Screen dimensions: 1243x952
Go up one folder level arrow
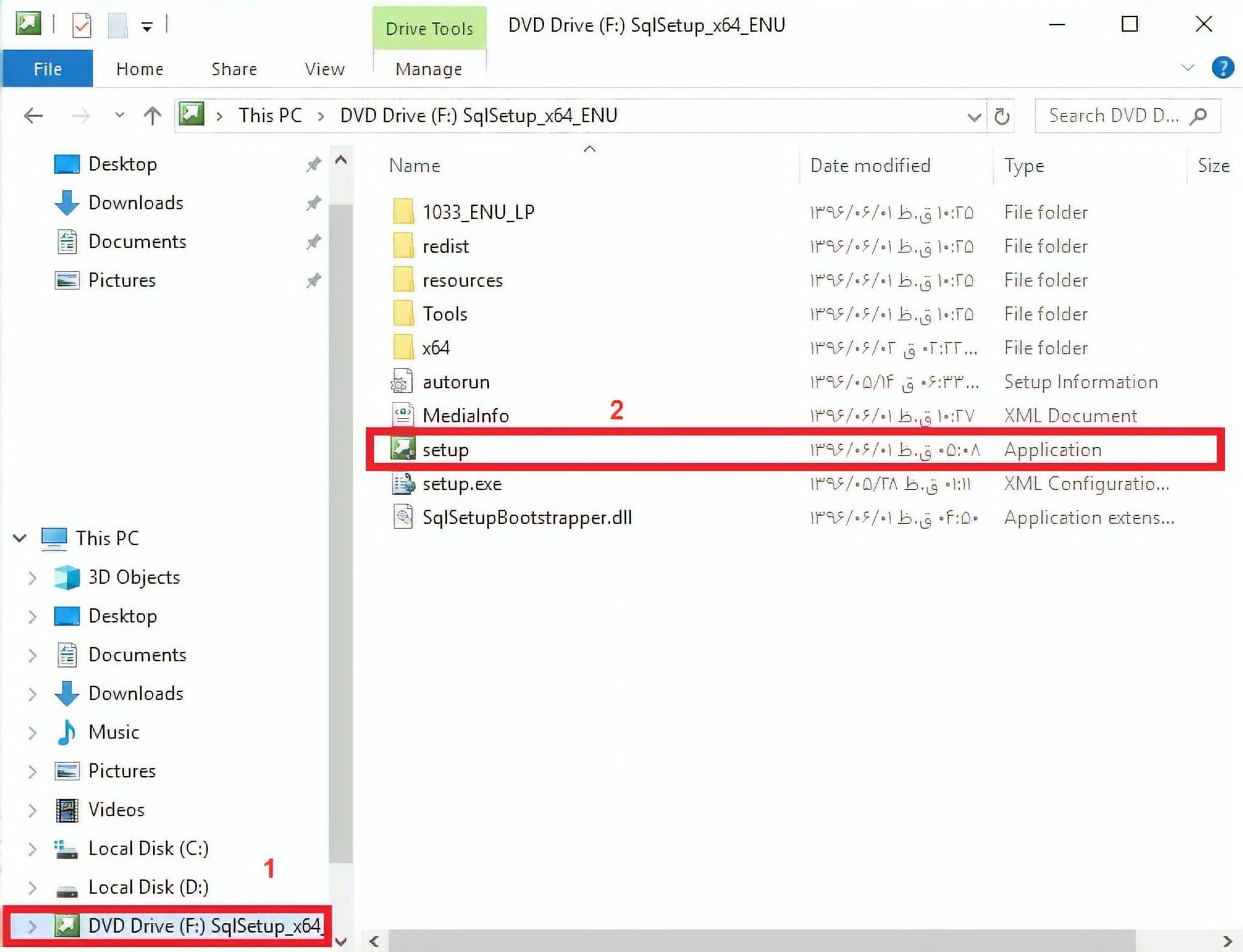tap(152, 115)
